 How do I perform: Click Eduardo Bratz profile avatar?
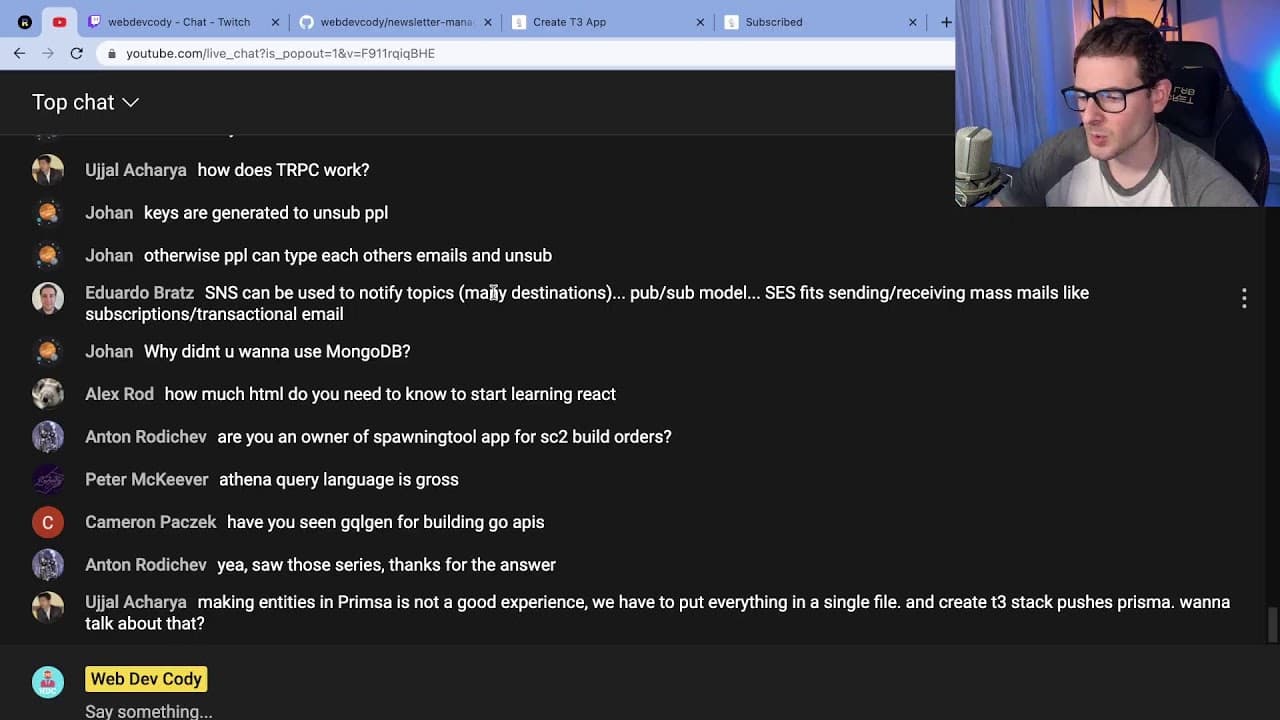(x=48, y=298)
